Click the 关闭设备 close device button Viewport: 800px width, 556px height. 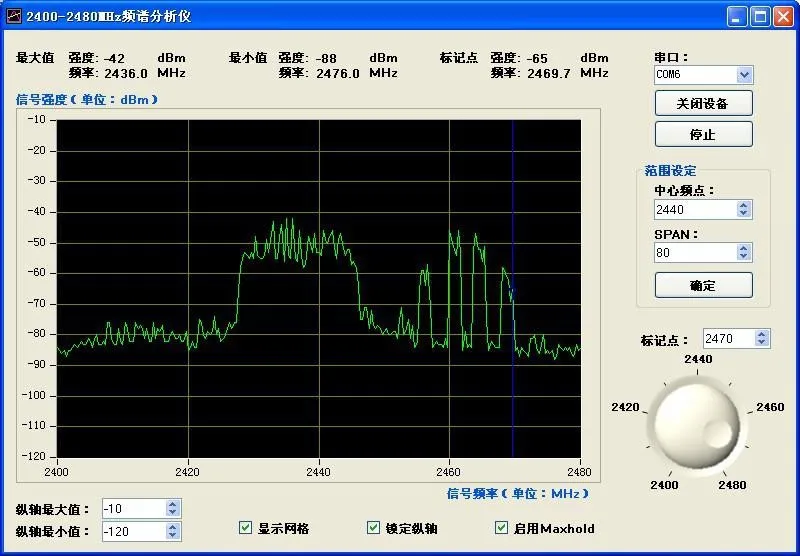[x=704, y=104]
